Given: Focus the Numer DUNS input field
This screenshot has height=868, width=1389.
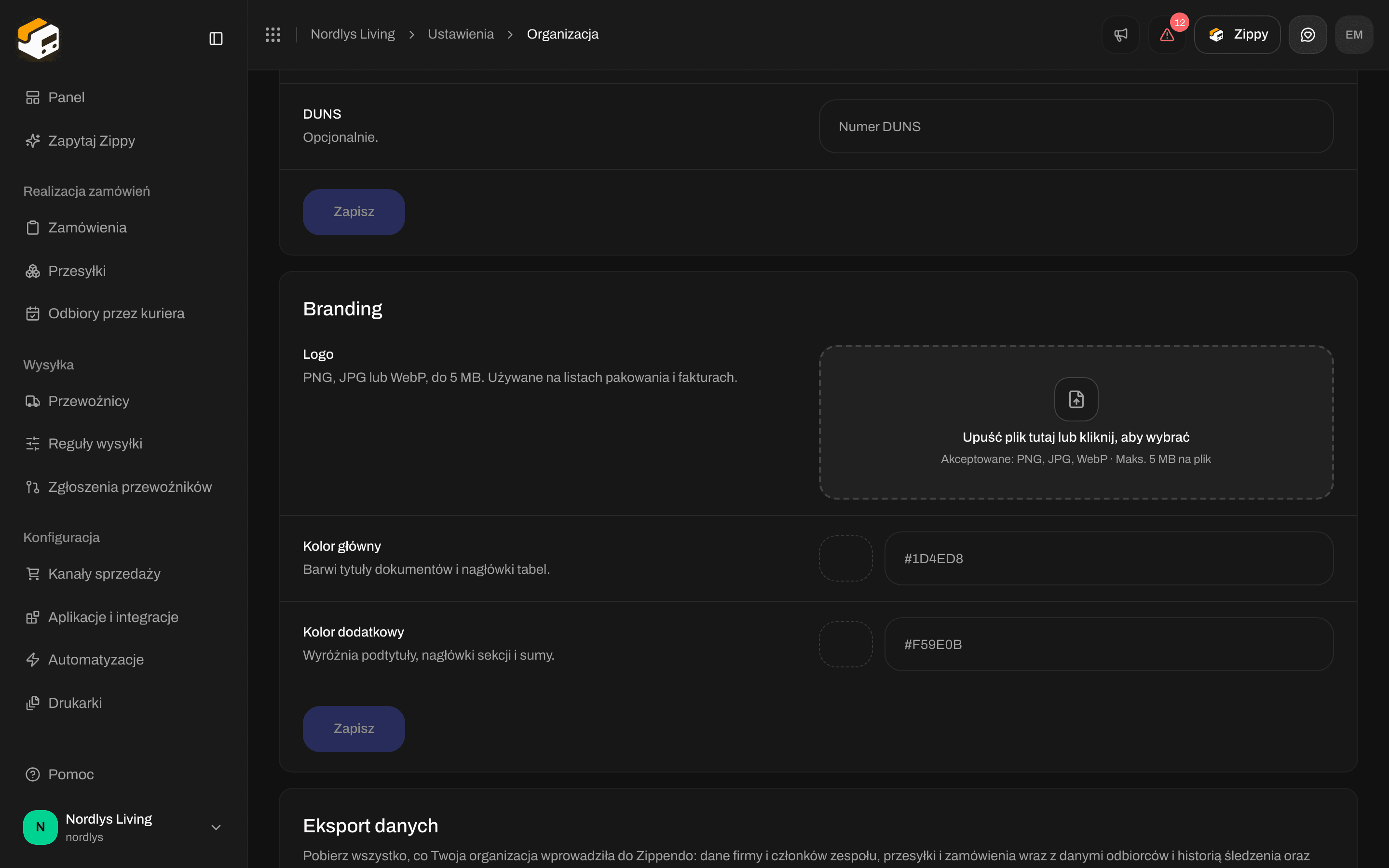Looking at the screenshot, I should coord(1076,126).
